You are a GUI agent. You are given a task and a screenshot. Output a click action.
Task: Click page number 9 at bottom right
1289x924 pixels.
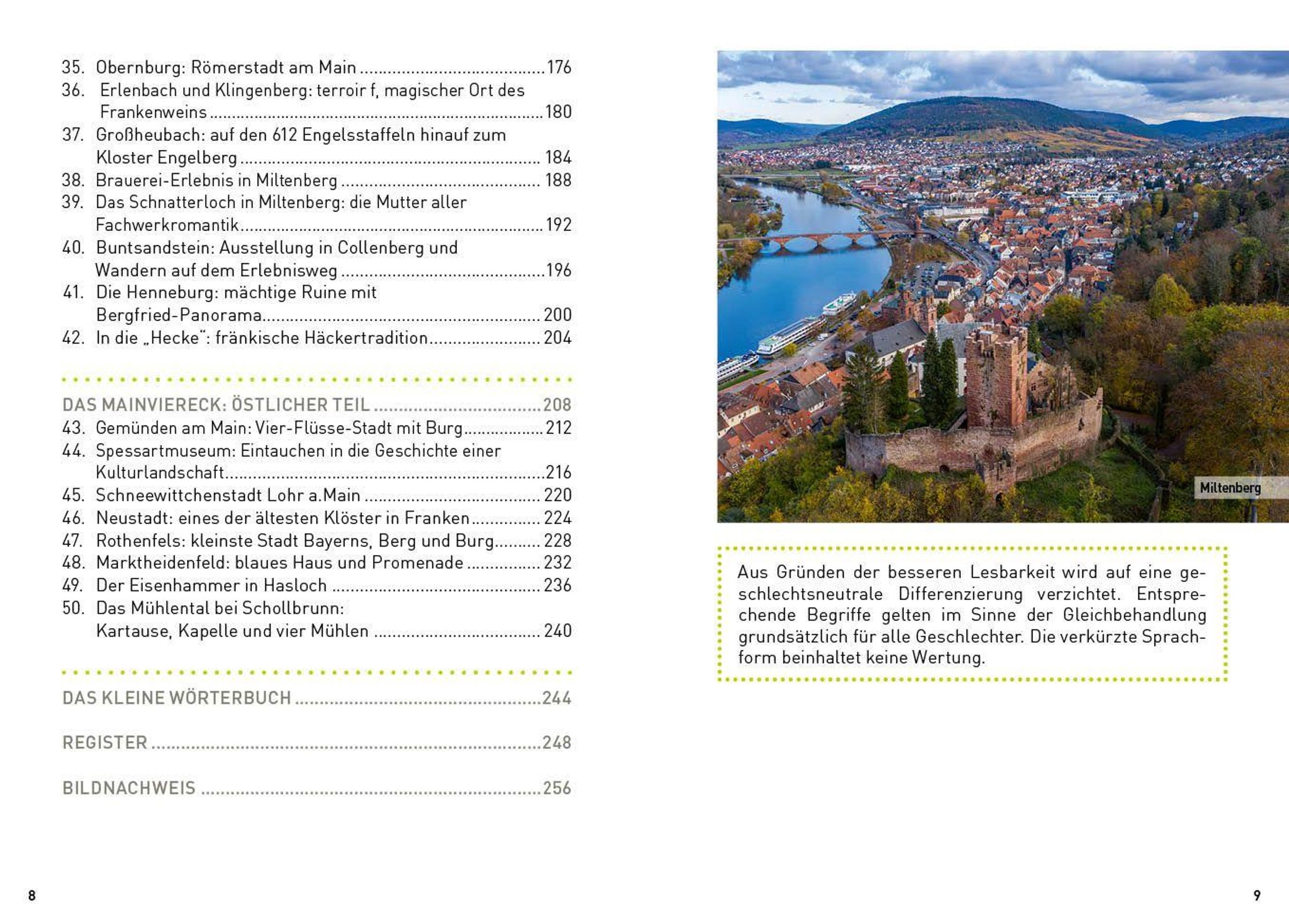click(1257, 896)
